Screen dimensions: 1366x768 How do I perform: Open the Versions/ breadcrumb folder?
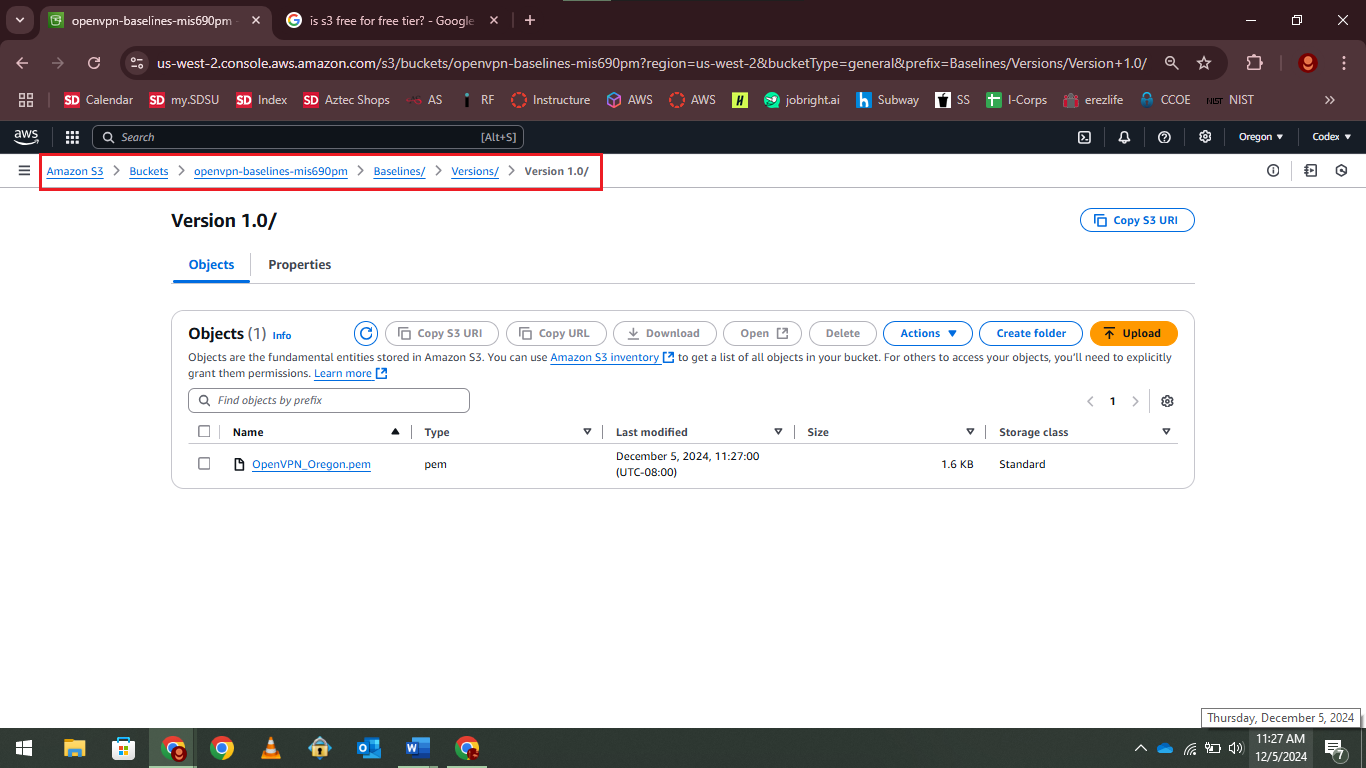click(475, 171)
